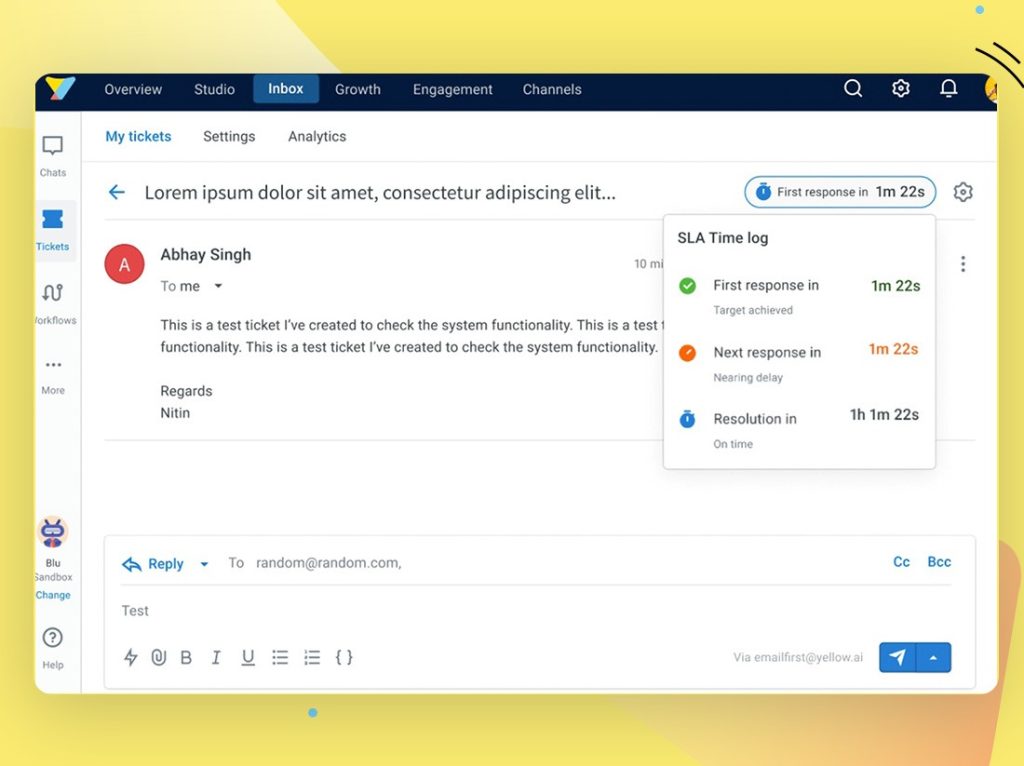Viewport: 1024px width, 766px height.
Task: Select the Inbox menu
Action: [285, 89]
